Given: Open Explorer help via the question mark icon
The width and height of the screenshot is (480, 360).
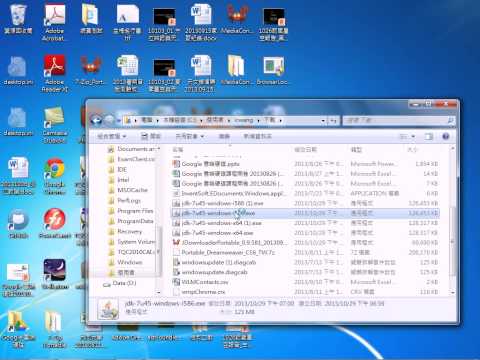Looking at the screenshot, I should (x=446, y=136).
